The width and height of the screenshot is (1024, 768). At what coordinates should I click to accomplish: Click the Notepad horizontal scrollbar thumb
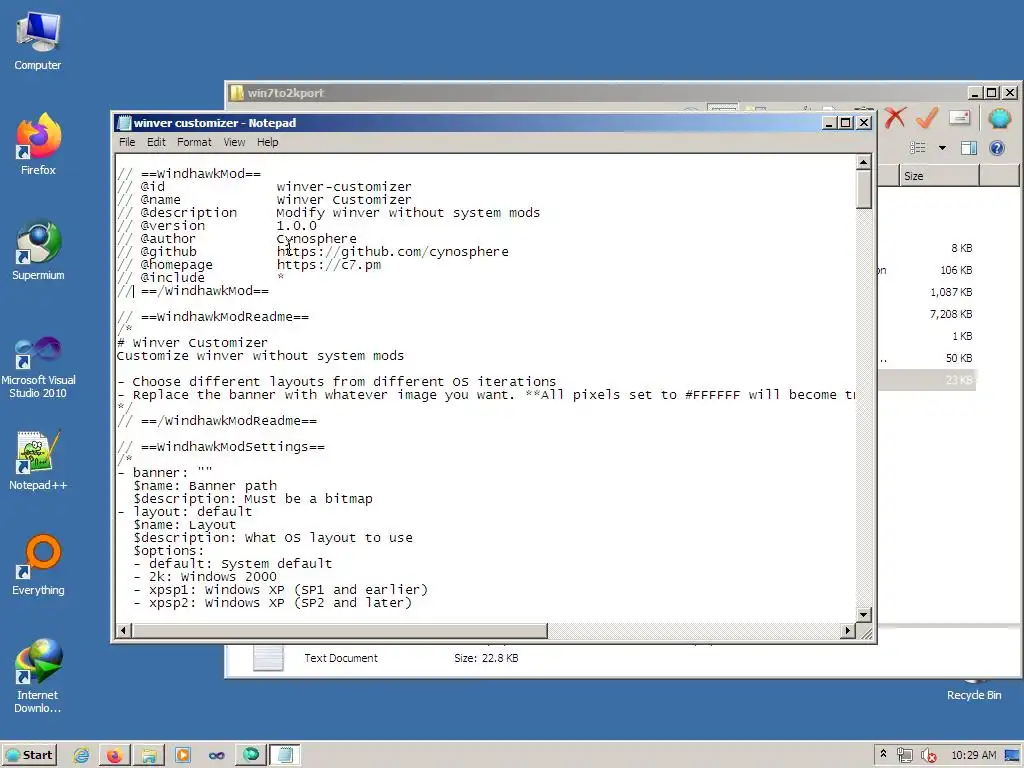pos(339,630)
